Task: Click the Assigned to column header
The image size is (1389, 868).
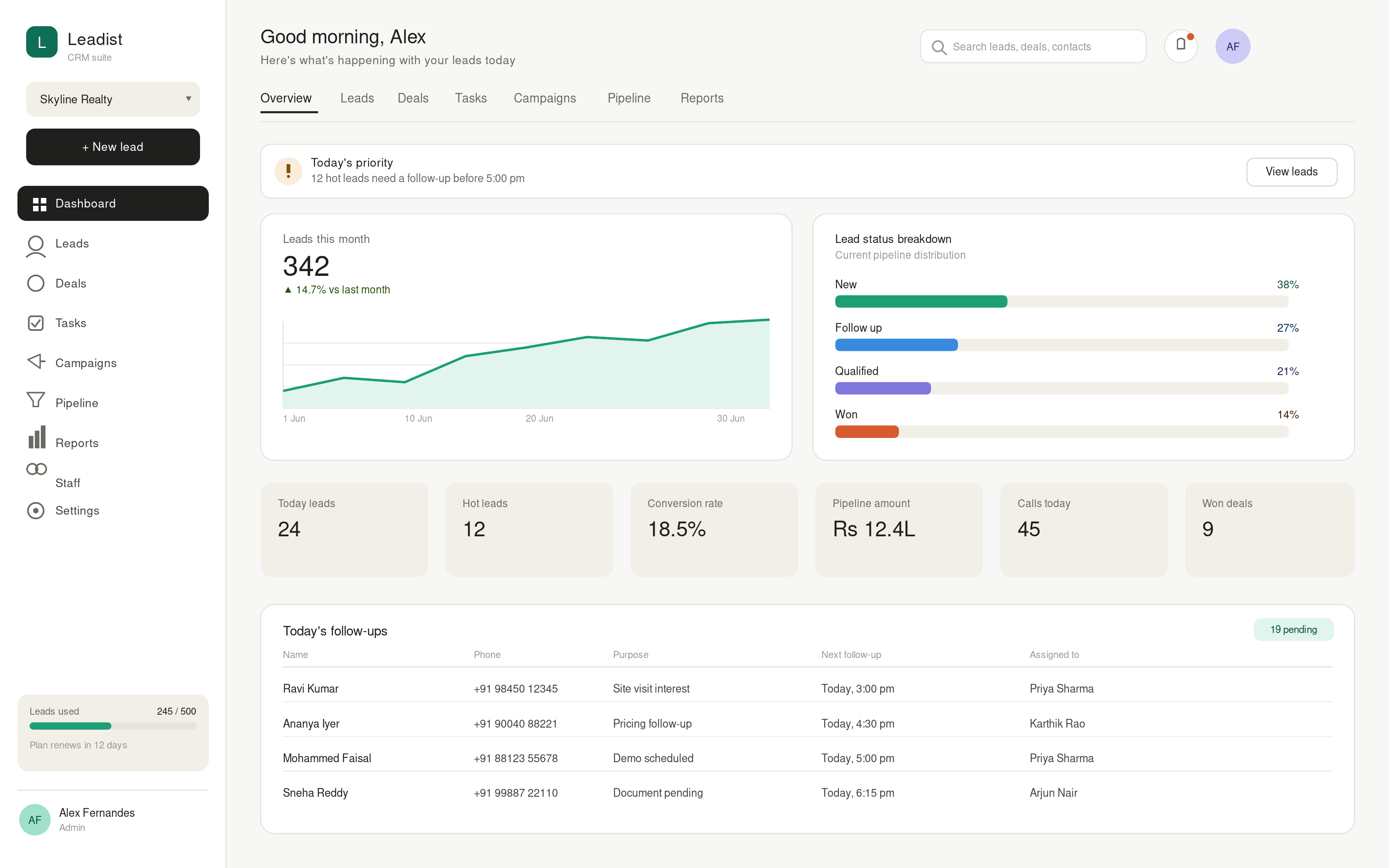Action: 1054,655
